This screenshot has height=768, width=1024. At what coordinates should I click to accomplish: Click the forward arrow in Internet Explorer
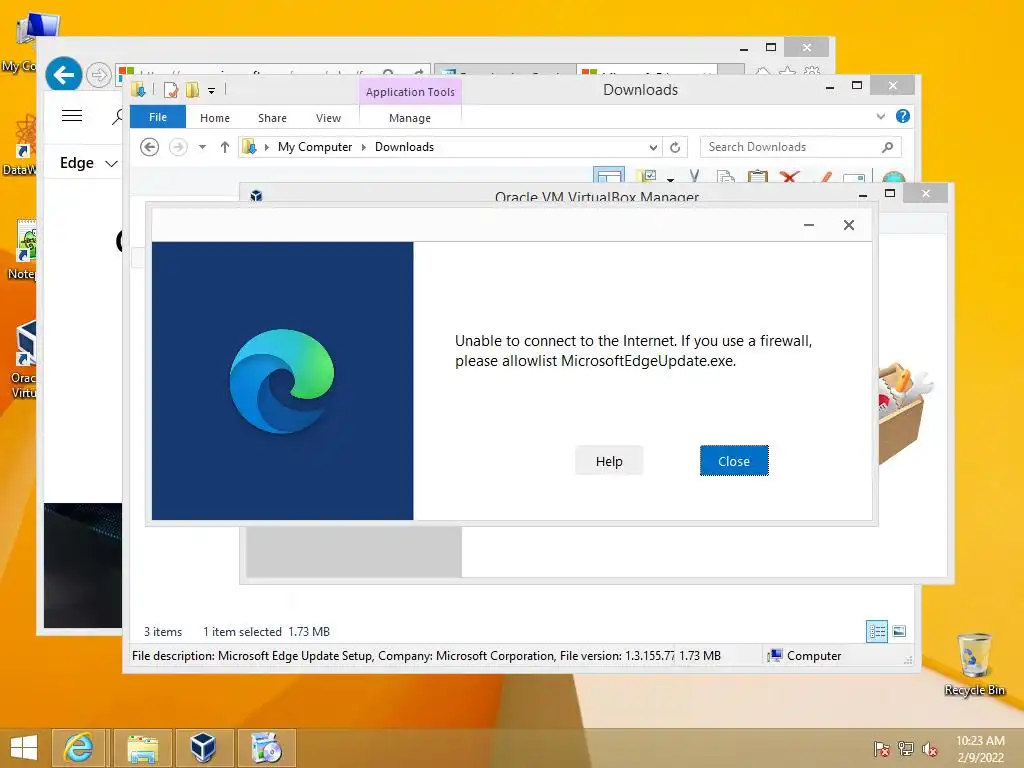click(99, 75)
